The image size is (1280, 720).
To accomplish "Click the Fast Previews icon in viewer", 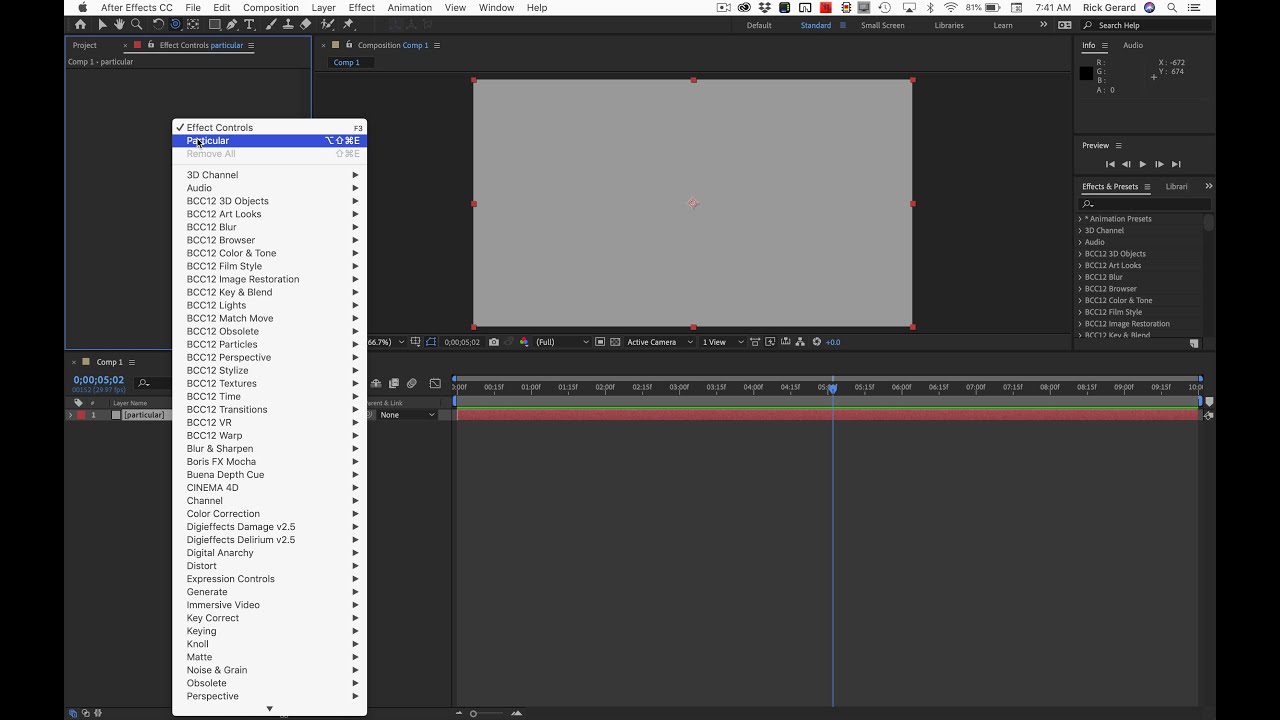I will tap(770, 342).
